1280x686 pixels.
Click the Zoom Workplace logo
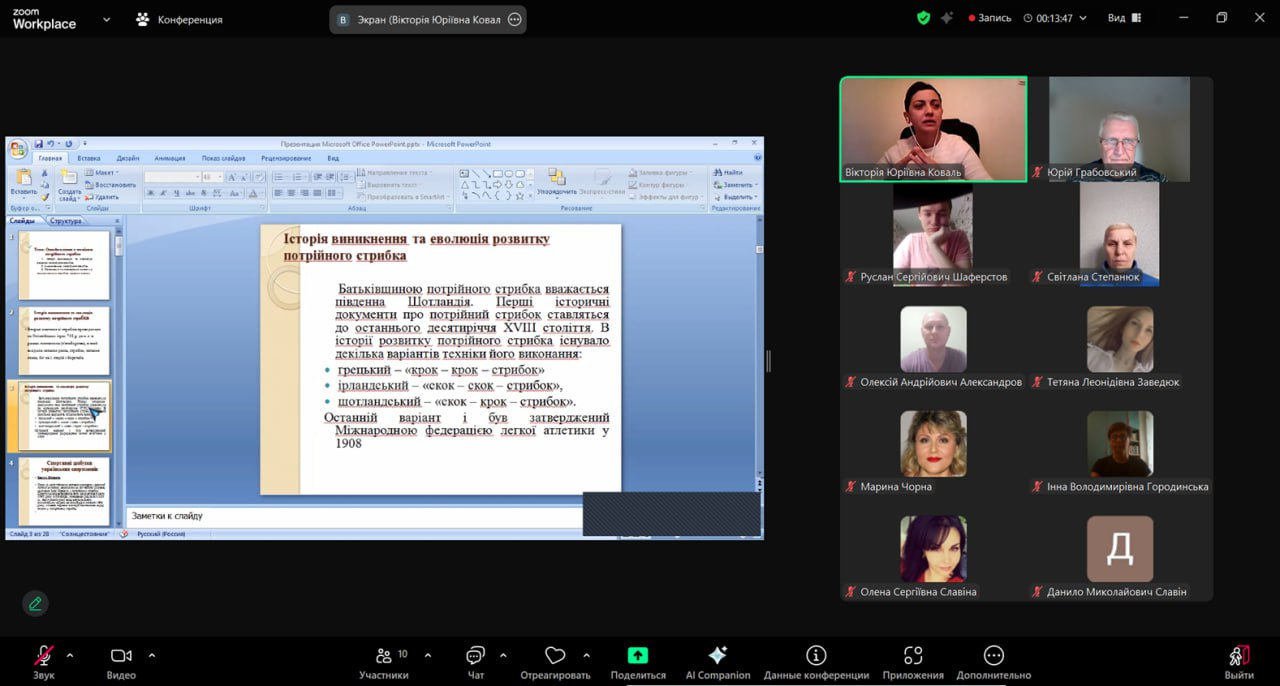point(44,19)
